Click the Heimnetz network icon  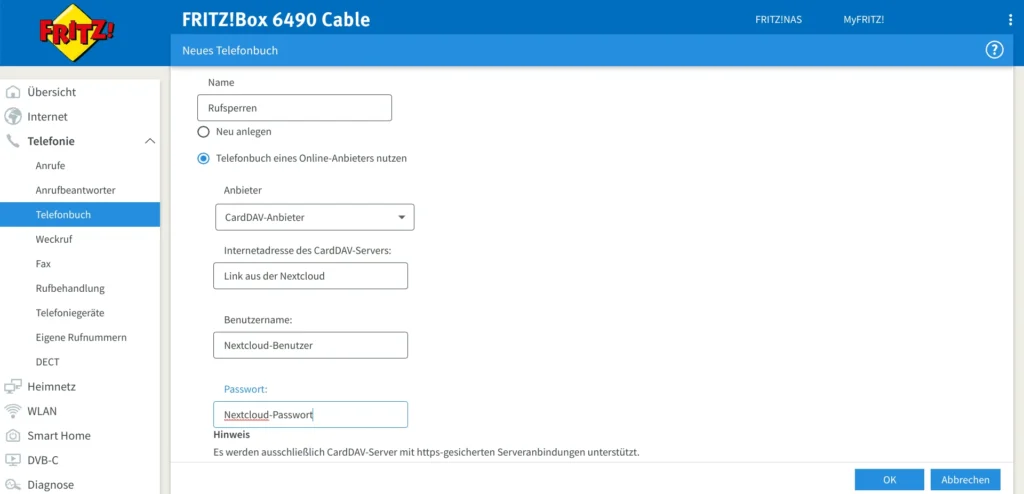click(x=13, y=387)
